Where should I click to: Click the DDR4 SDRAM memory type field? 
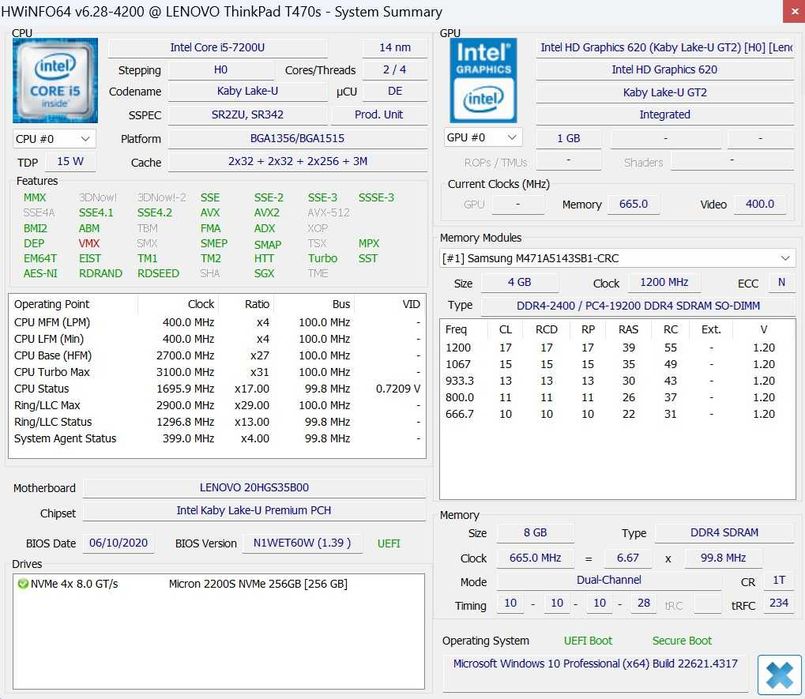(x=724, y=533)
